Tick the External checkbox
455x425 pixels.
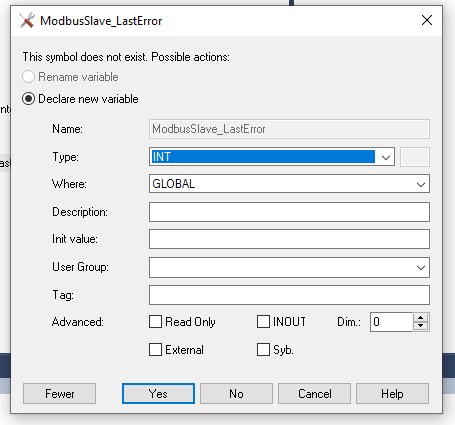click(155, 350)
